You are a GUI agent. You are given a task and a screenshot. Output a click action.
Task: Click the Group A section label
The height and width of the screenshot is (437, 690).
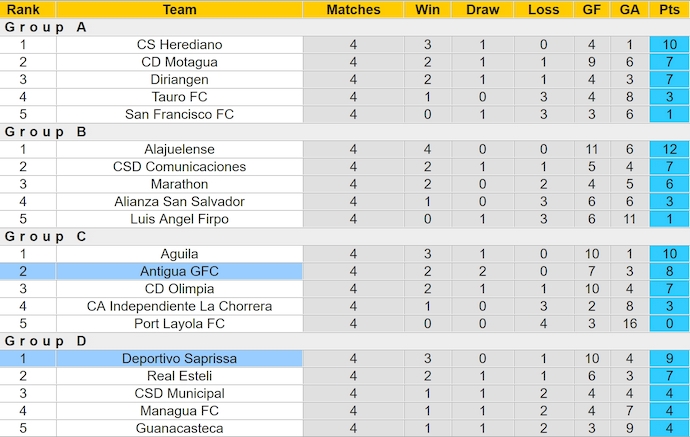[46, 27]
